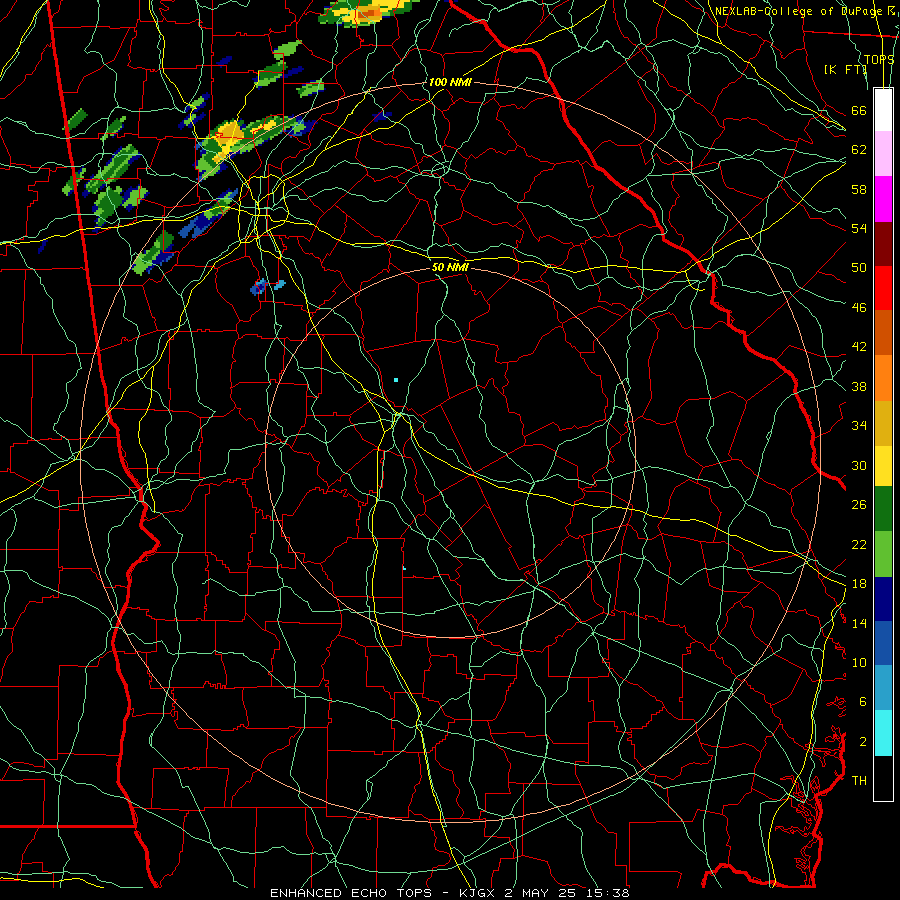The width and height of the screenshot is (900, 900).
Task: Click the "46" legend value
Action: pyautogui.click(x=859, y=307)
